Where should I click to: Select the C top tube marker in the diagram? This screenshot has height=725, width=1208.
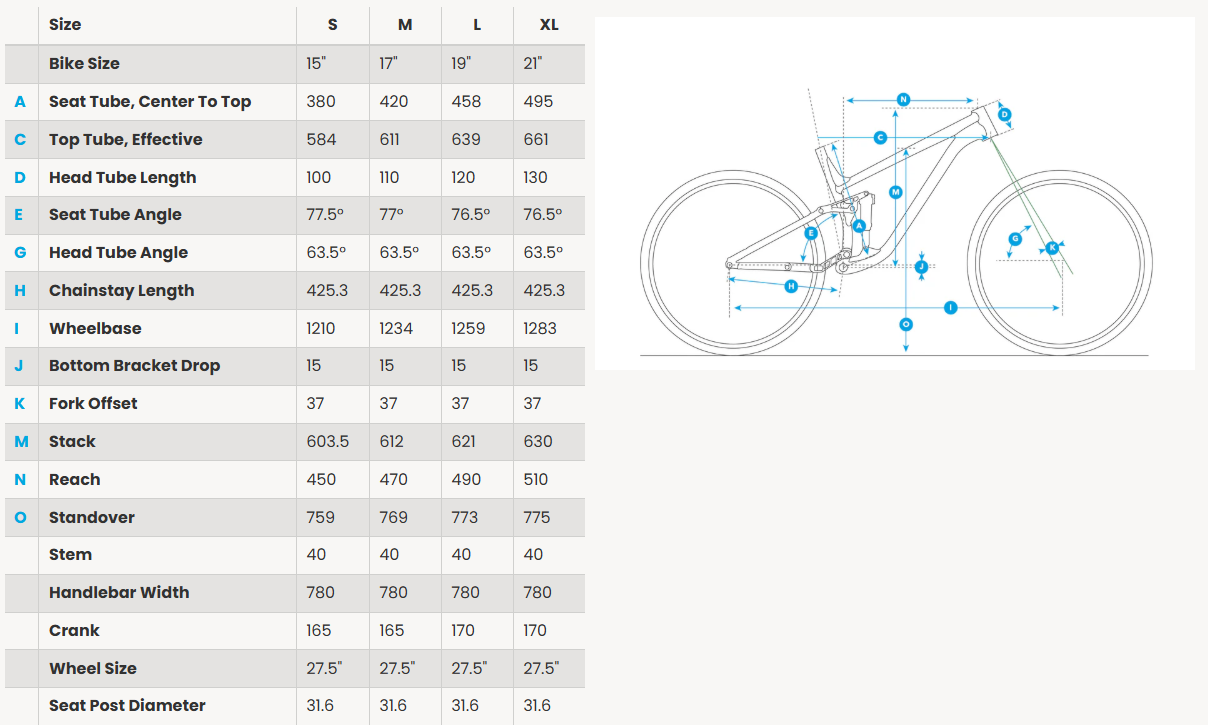[880, 137]
